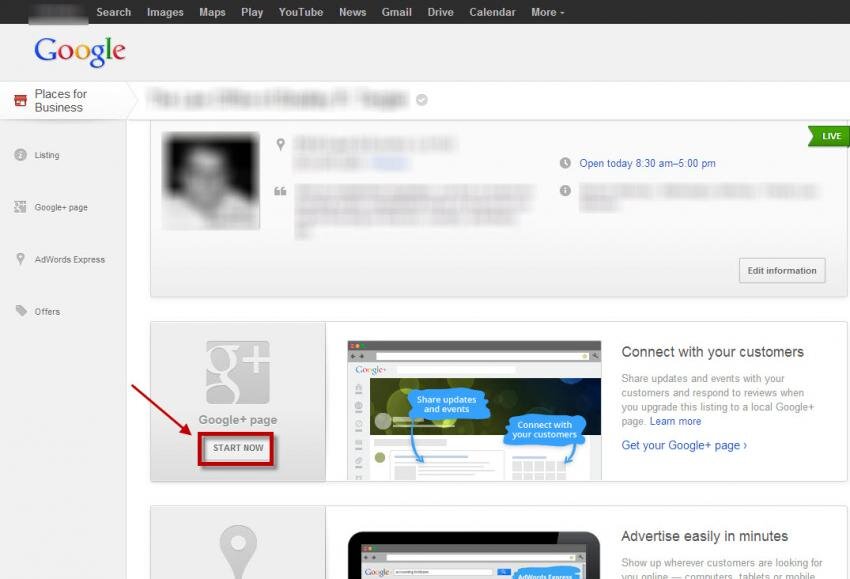Click the Edit information button
850x579 pixels.
pos(782,271)
